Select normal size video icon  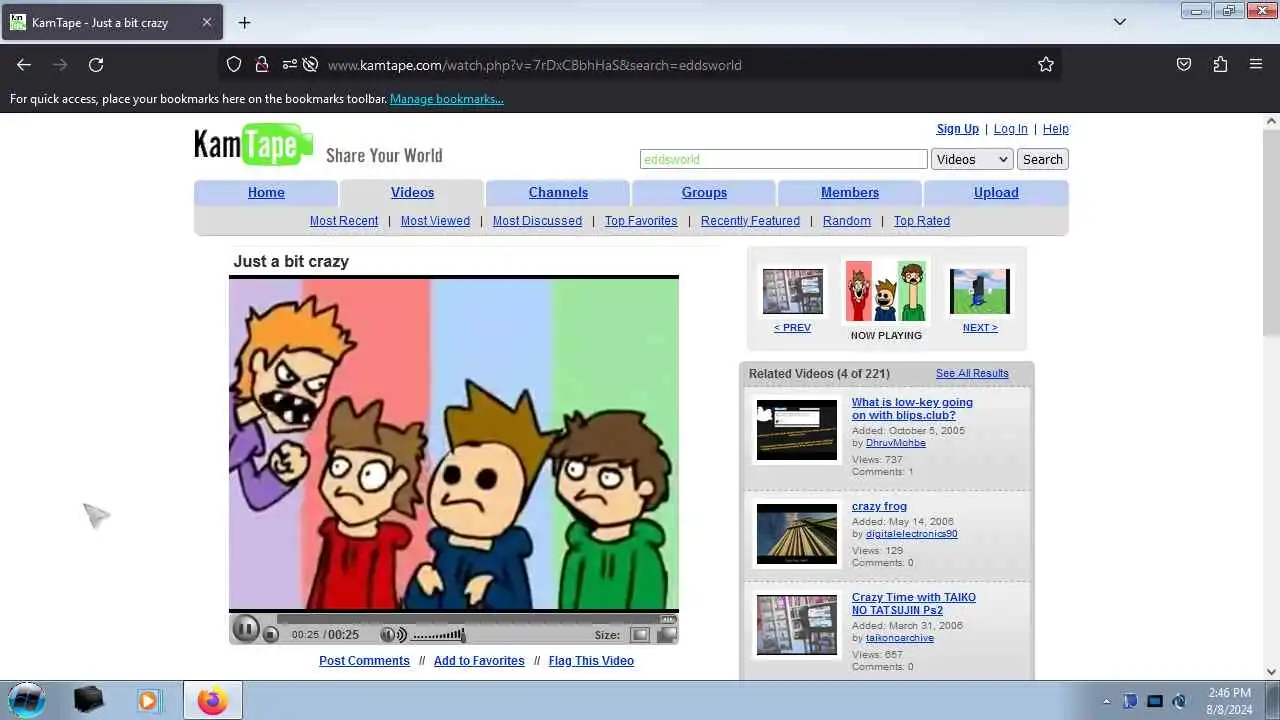[640, 635]
